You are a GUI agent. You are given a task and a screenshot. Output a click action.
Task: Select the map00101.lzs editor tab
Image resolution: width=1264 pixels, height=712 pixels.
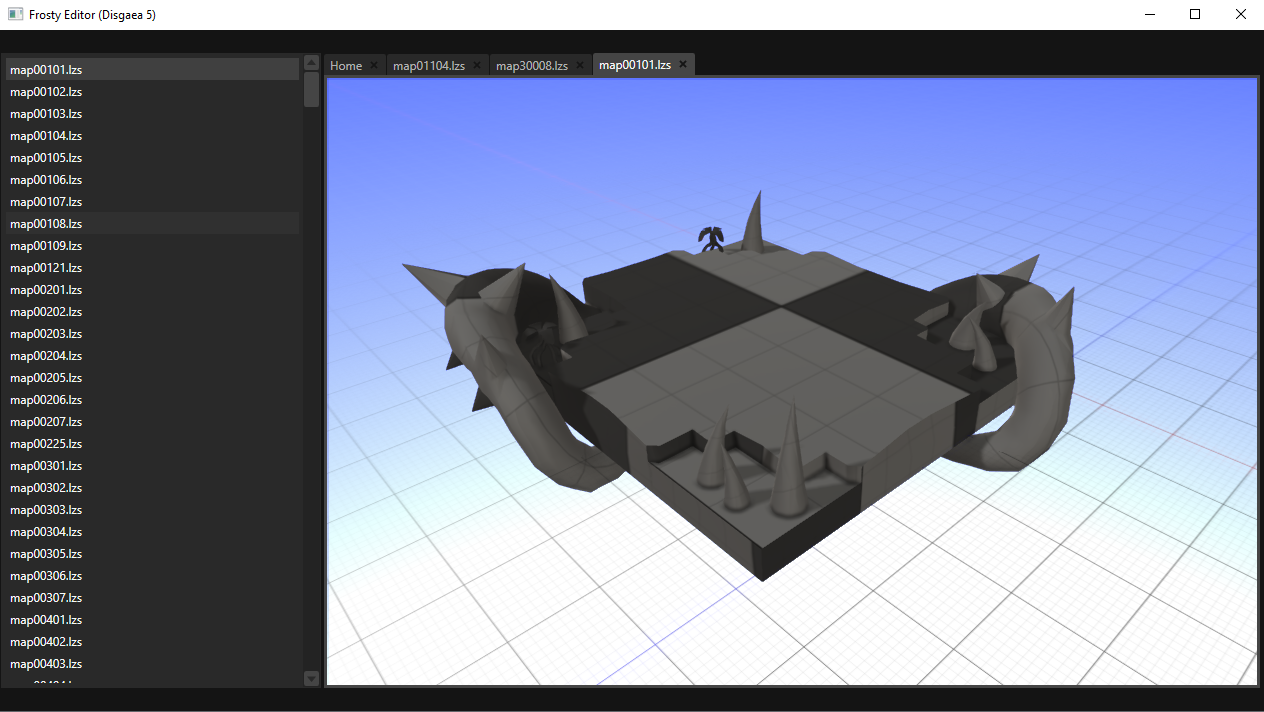click(635, 64)
